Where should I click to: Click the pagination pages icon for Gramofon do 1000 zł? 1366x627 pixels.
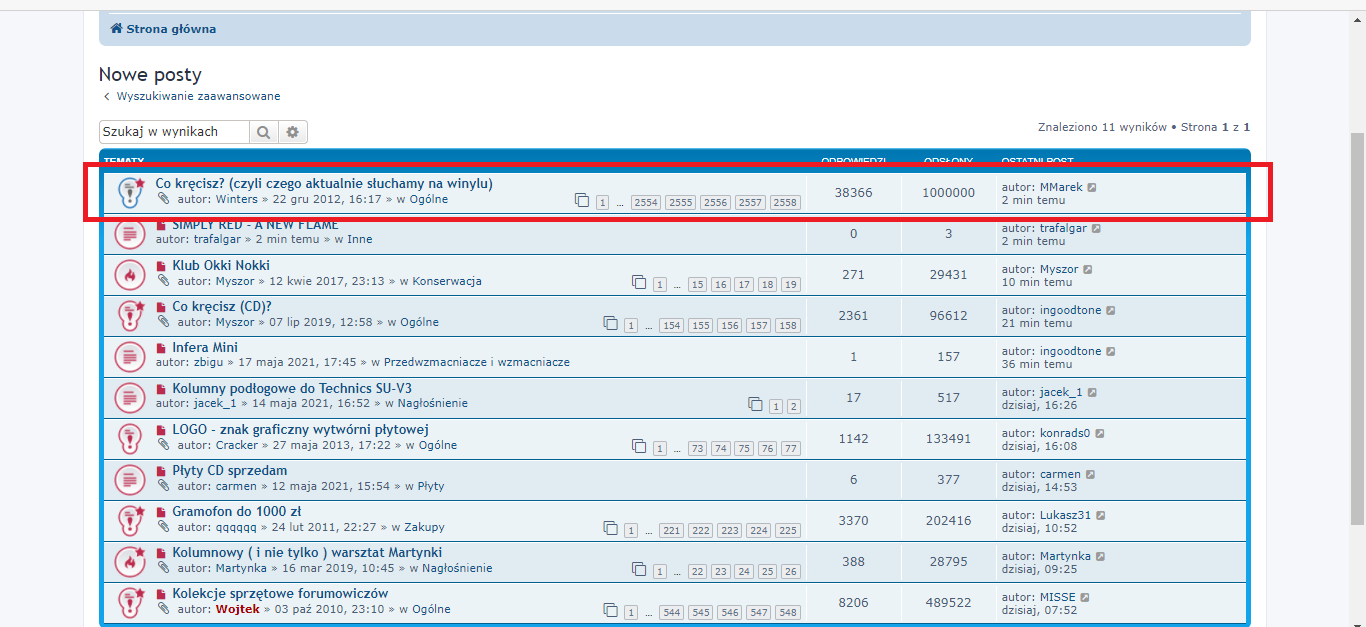611,528
